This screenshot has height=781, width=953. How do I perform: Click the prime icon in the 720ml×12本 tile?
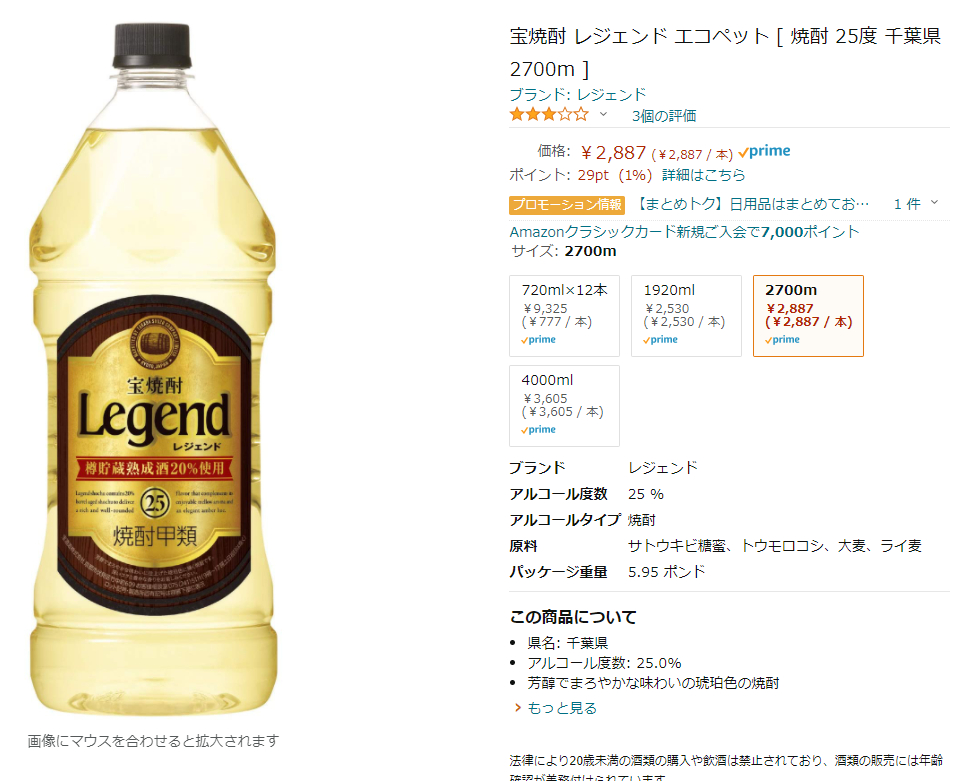point(538,340)
